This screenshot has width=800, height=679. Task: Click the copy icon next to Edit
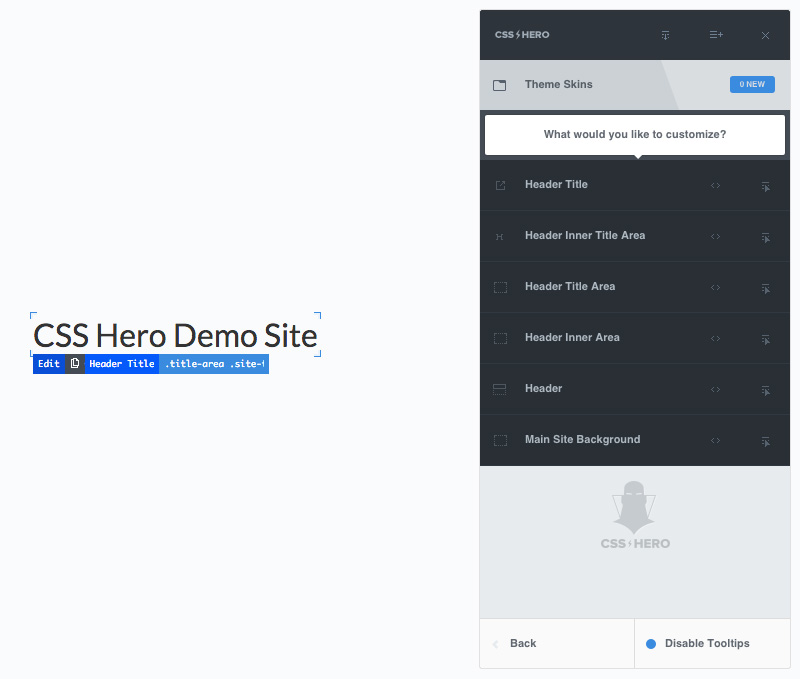coord(75,364)
